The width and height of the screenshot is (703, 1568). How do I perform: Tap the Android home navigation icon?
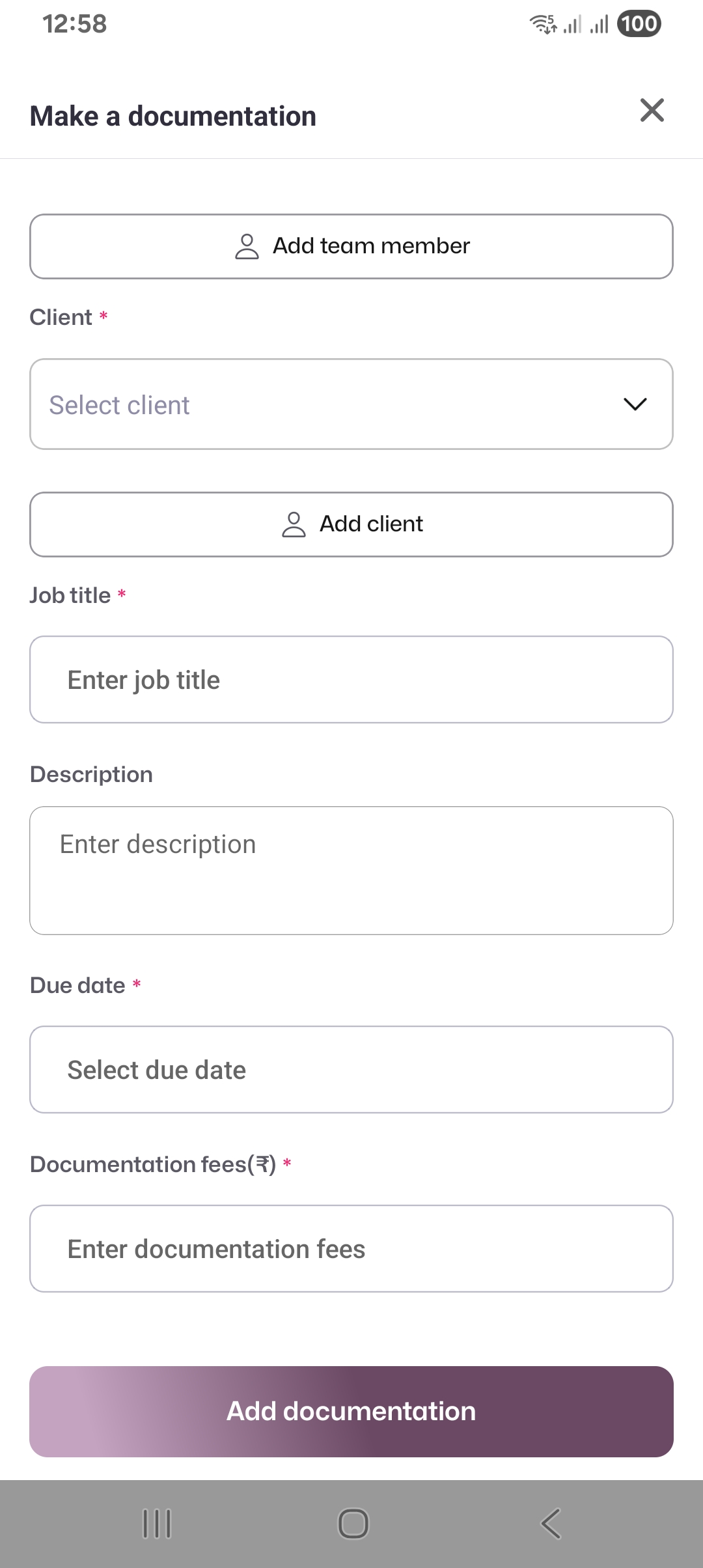point(353,1524)
